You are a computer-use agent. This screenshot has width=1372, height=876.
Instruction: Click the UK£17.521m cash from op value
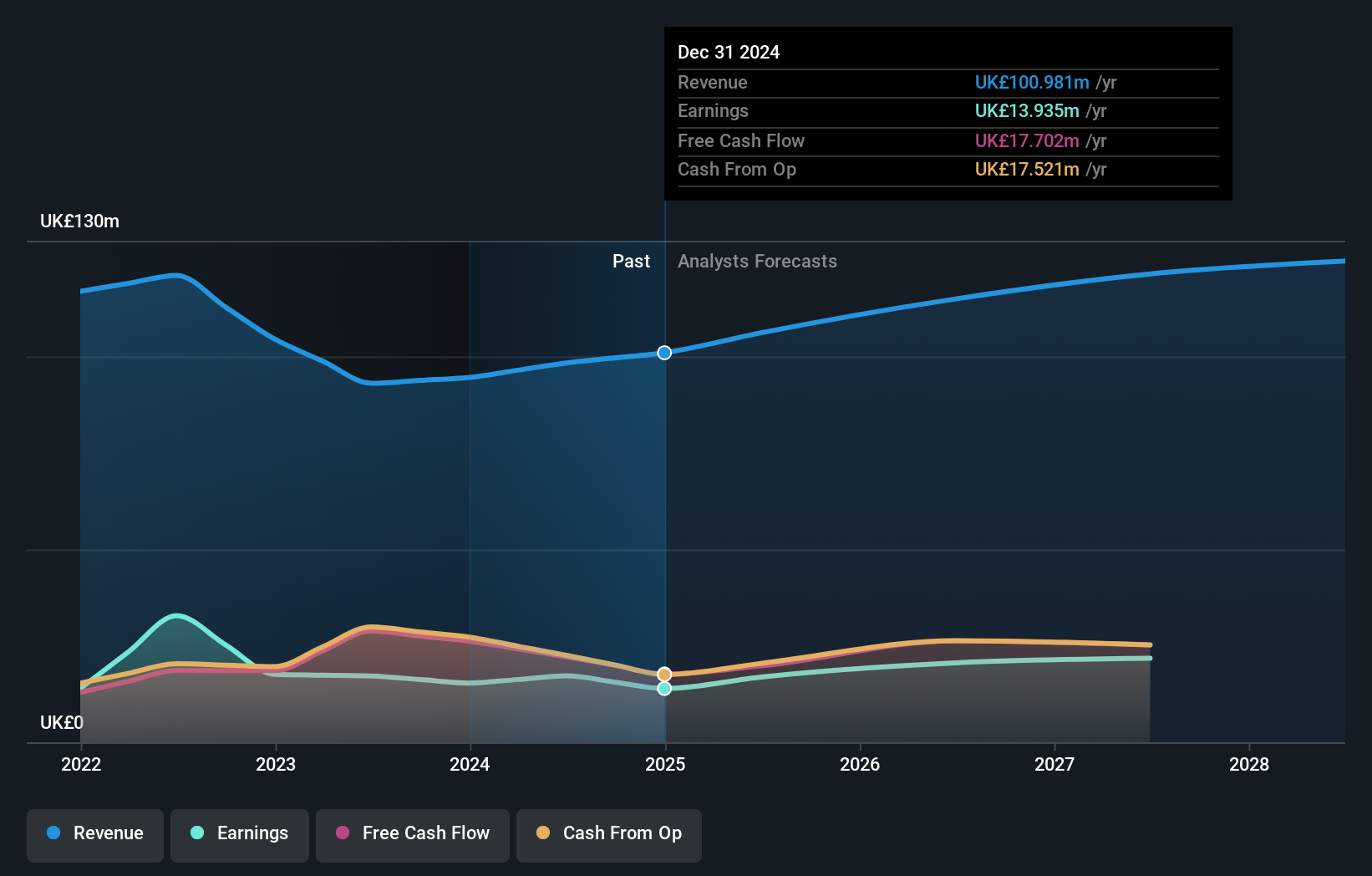1027,169
